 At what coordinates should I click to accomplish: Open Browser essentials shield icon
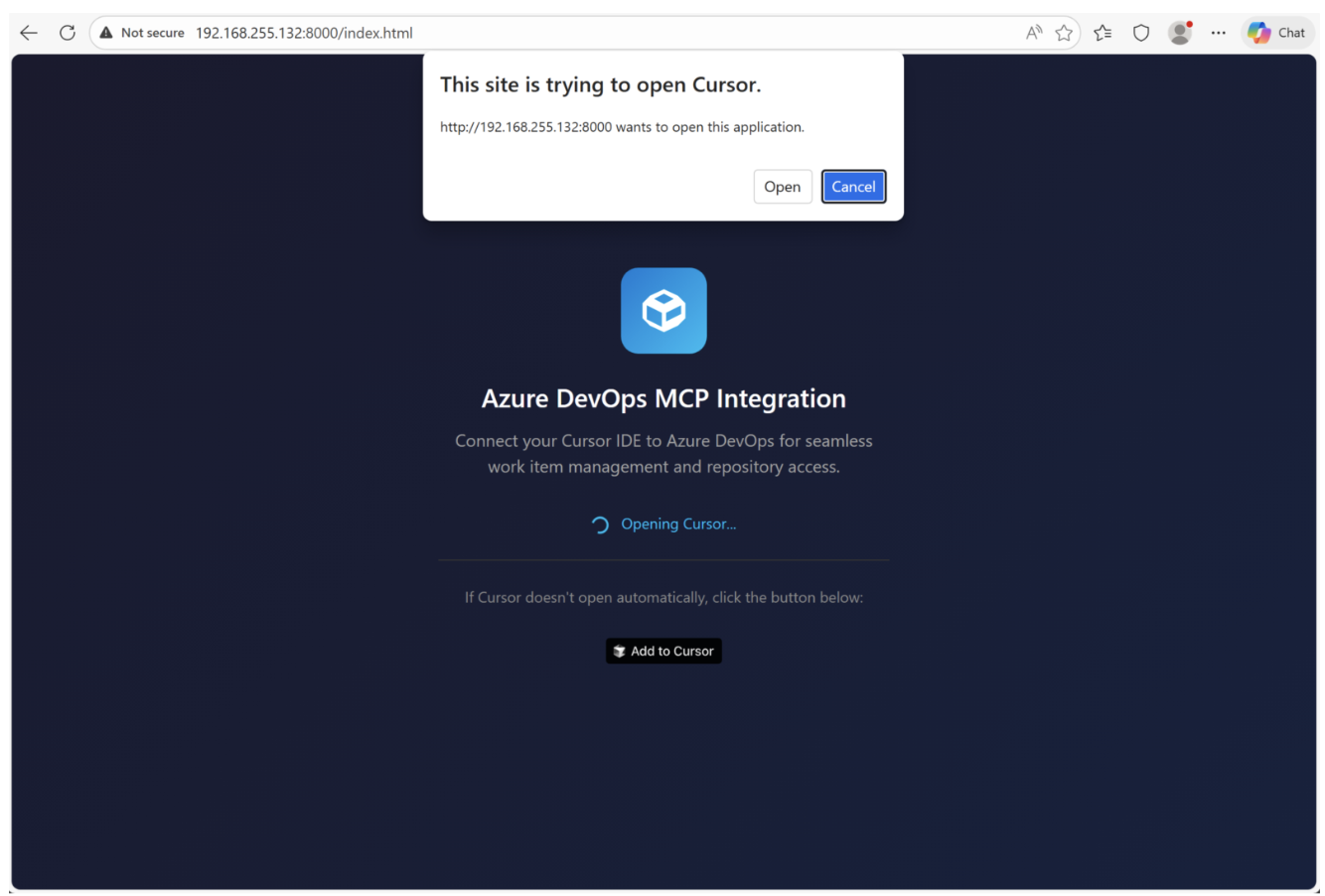(1141, 33)
